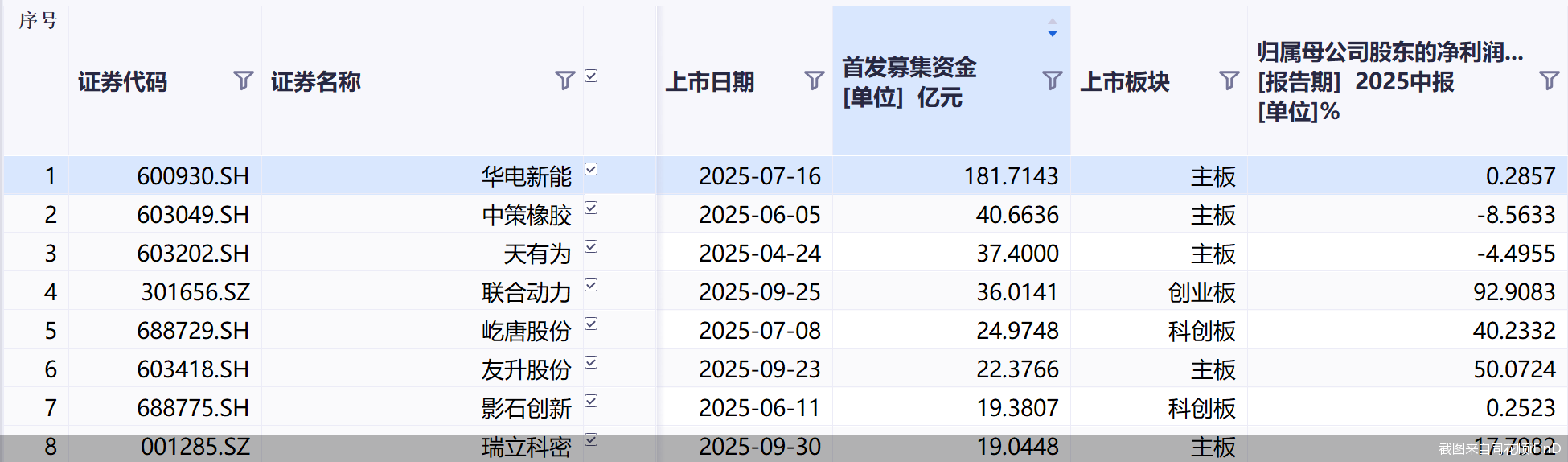Select listing date cell 2025-09-25
Screen dimensions: 1568x462
759,292
